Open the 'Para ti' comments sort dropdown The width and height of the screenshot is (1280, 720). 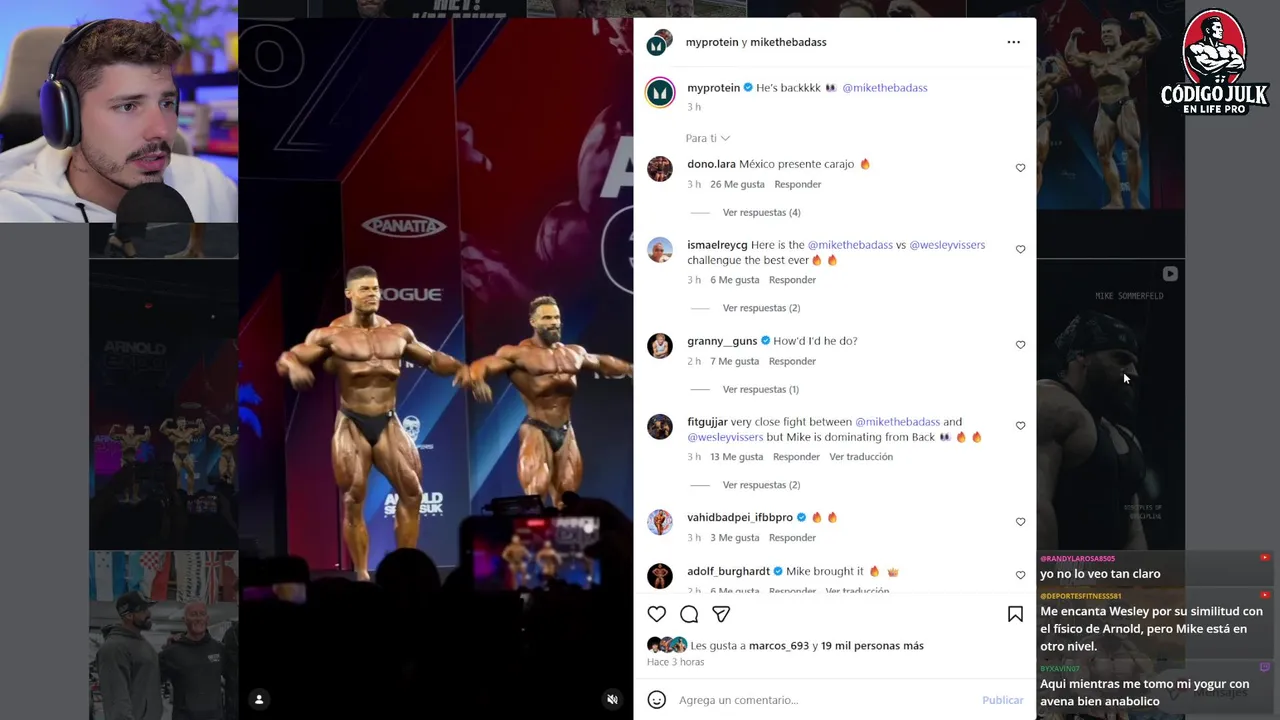pyautogui.click(x=707, y=138)
